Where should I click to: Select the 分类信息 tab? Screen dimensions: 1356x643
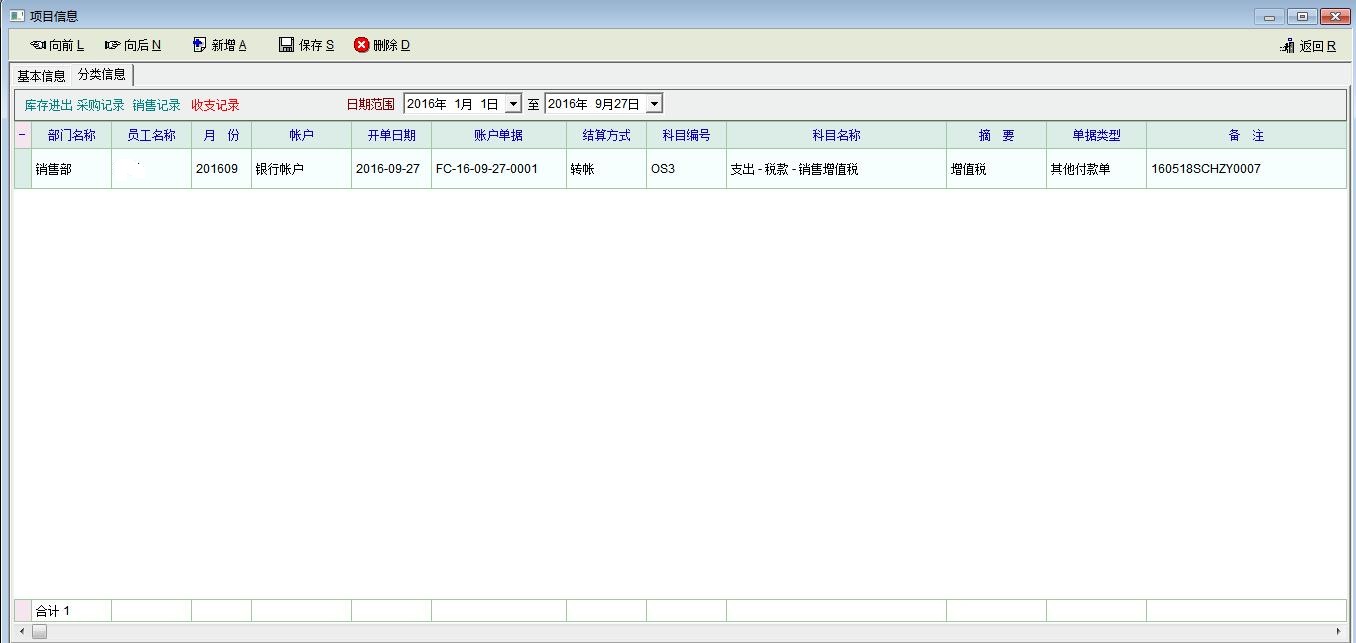click(102, 75)
